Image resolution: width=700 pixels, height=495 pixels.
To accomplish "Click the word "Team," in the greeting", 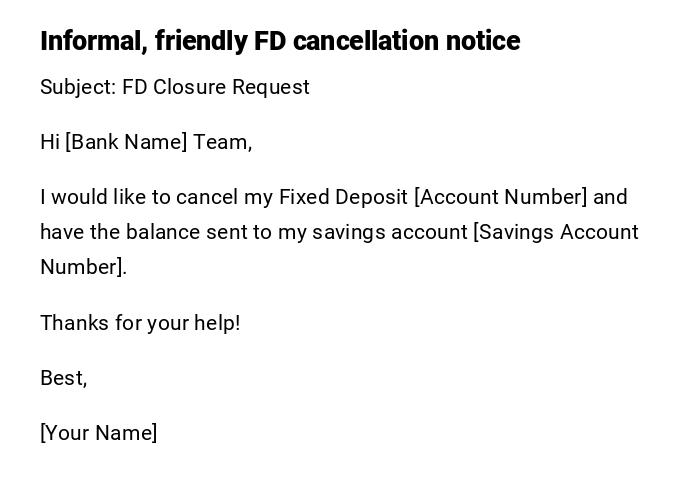I will [222, 142].
